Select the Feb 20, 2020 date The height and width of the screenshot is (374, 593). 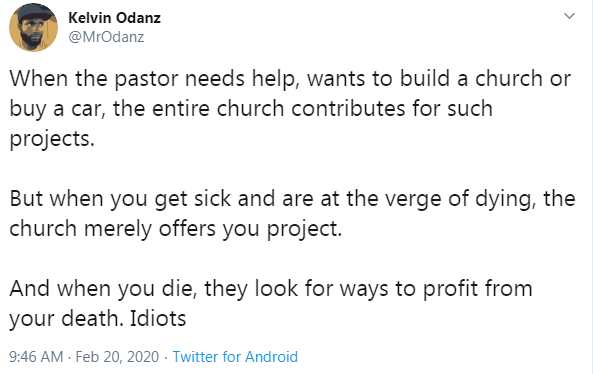(117, 357)
